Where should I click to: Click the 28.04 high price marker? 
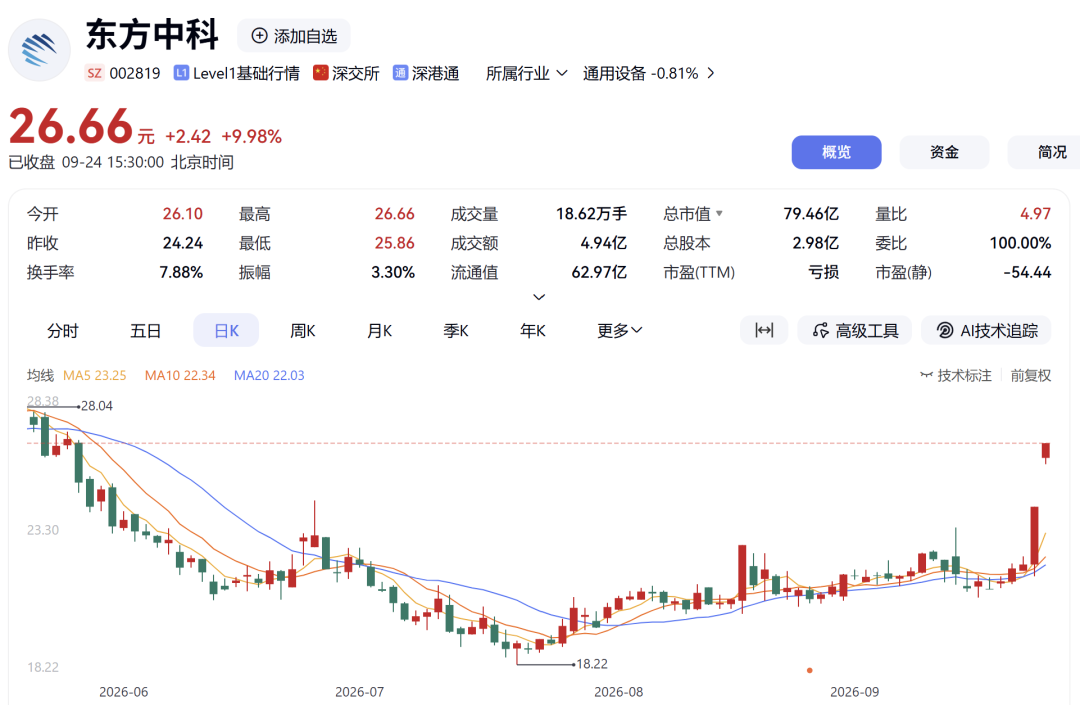(96, 406)
